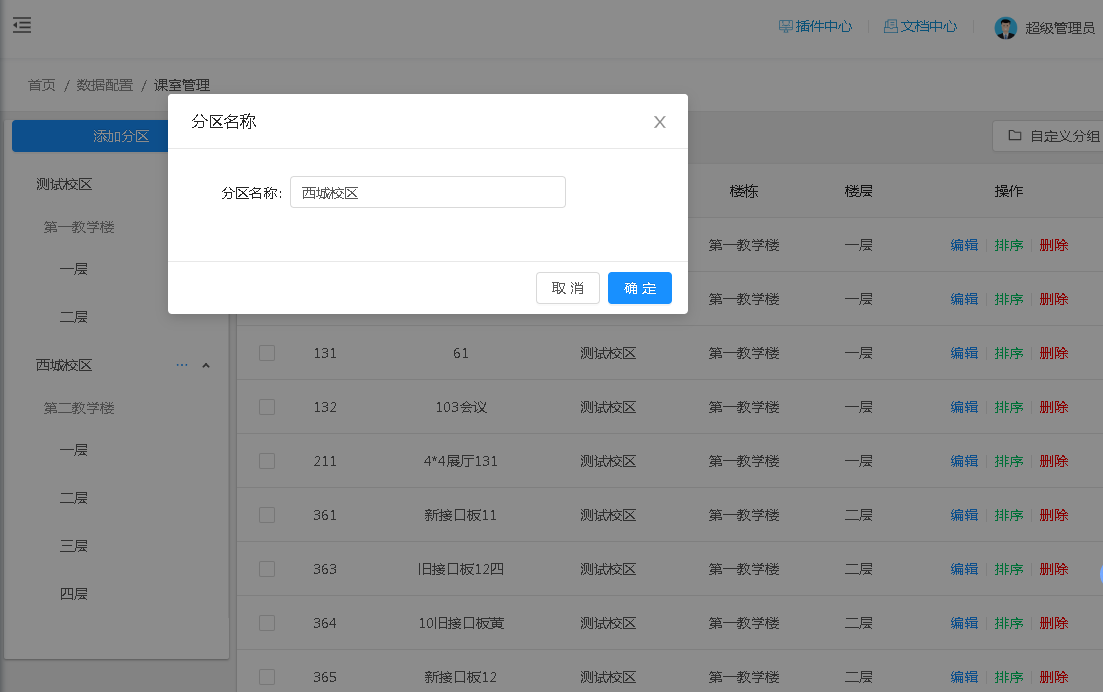Click 排序 for row 211
This screenshot has height=692, width=1103.
pos(1009,461)
